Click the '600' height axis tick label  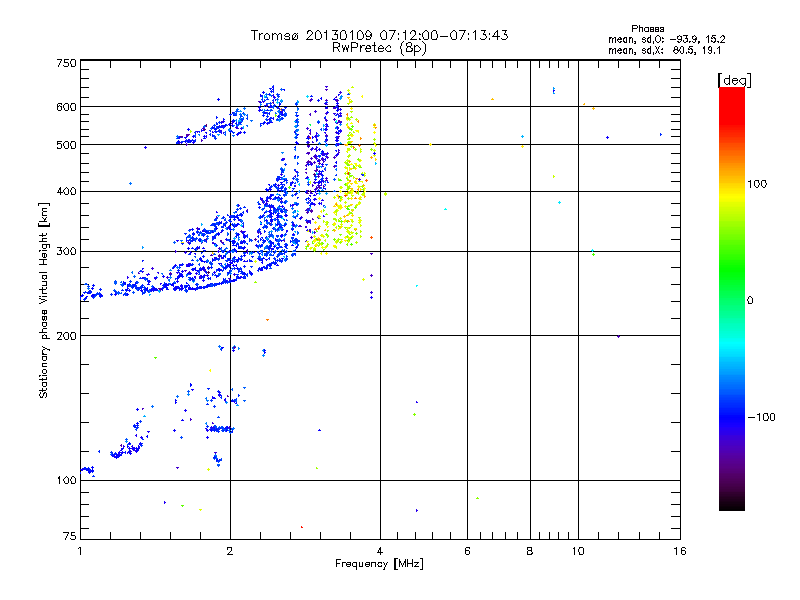(x=66, y=107)
